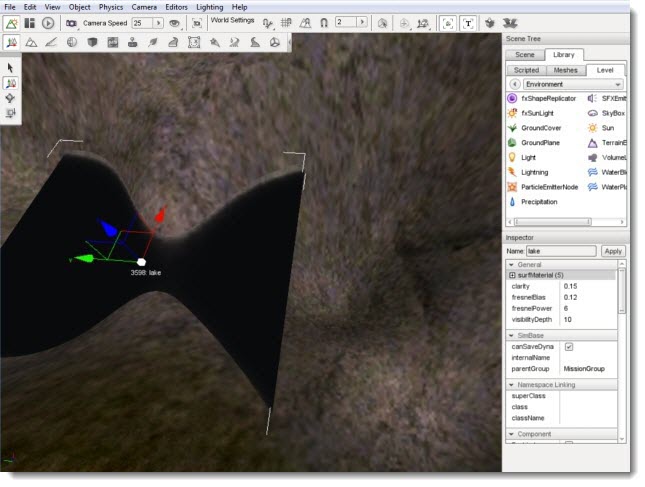The width and height of the screenshot is (645, 487).
Task: Select fxShapeReplicator in the library
Action: tap(542, 98)
